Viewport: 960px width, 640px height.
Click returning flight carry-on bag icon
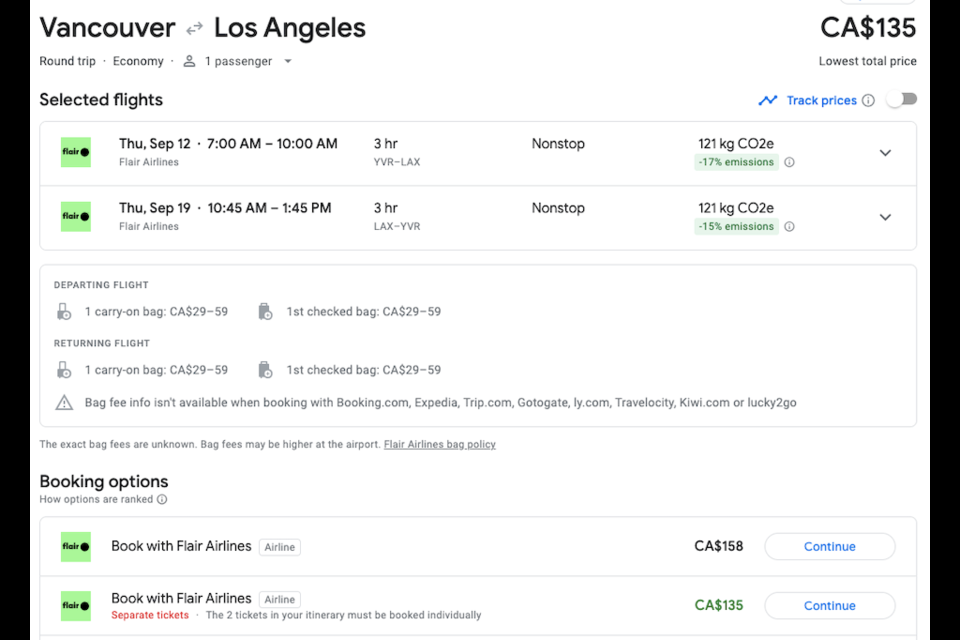[64, 370]
